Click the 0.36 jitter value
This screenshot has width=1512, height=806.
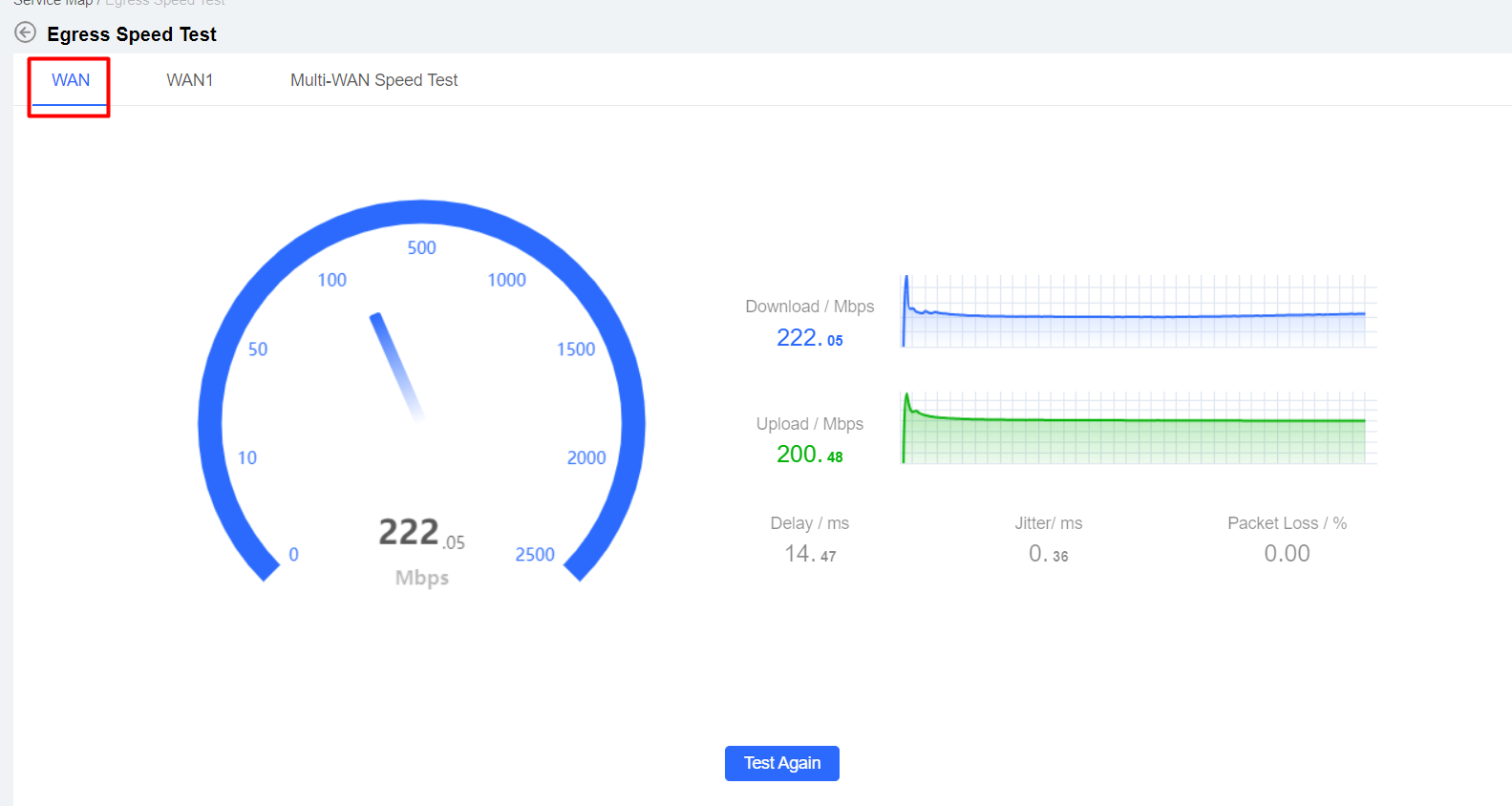click(1048, 554)
